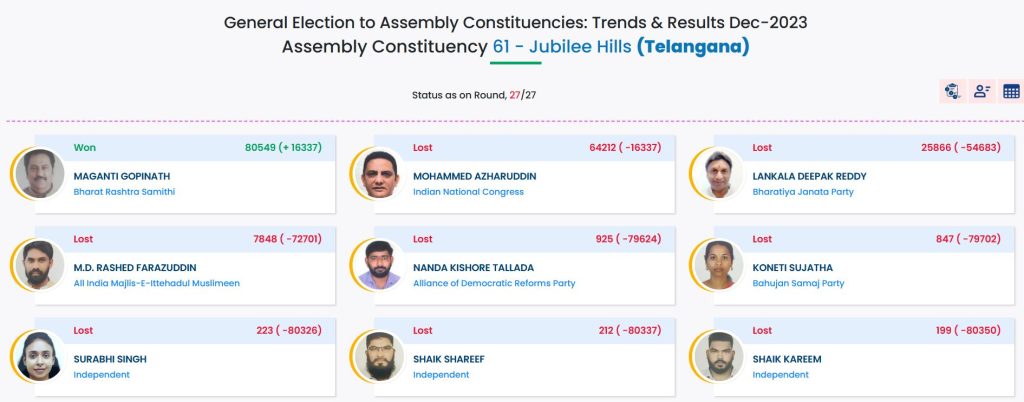Click Maganti Gopinath's candidate photo
The image size is (1024, 402).
(40, 174)
